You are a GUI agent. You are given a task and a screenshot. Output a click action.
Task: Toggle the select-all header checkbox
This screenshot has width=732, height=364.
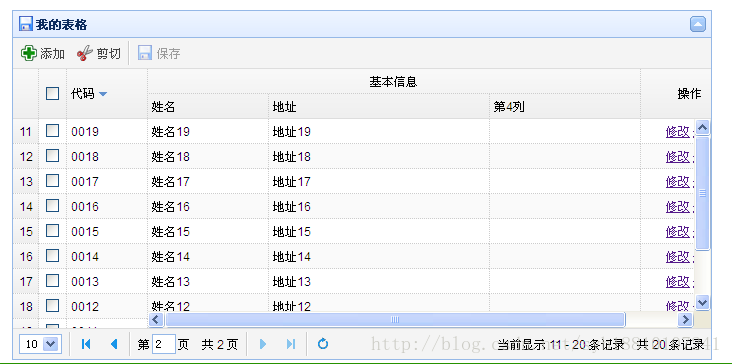52,93
